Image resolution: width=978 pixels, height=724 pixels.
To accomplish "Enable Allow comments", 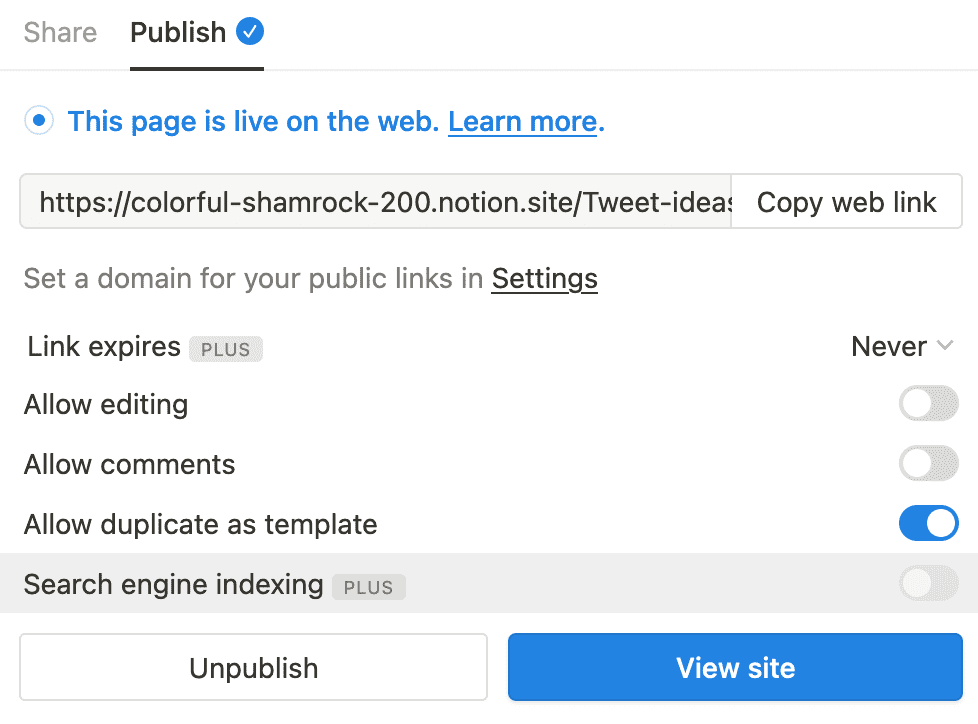I will tap(928, 463).
